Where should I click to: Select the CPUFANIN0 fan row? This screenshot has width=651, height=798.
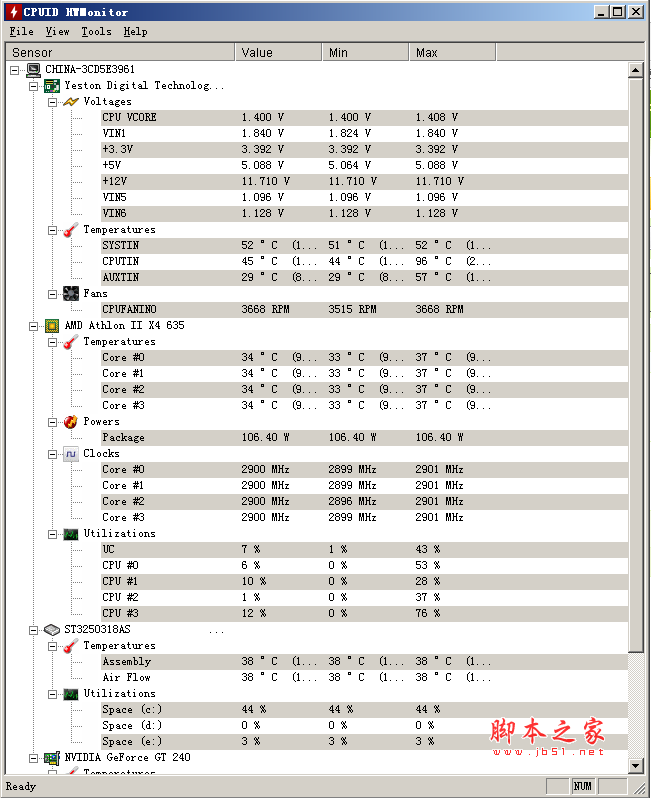364,309
